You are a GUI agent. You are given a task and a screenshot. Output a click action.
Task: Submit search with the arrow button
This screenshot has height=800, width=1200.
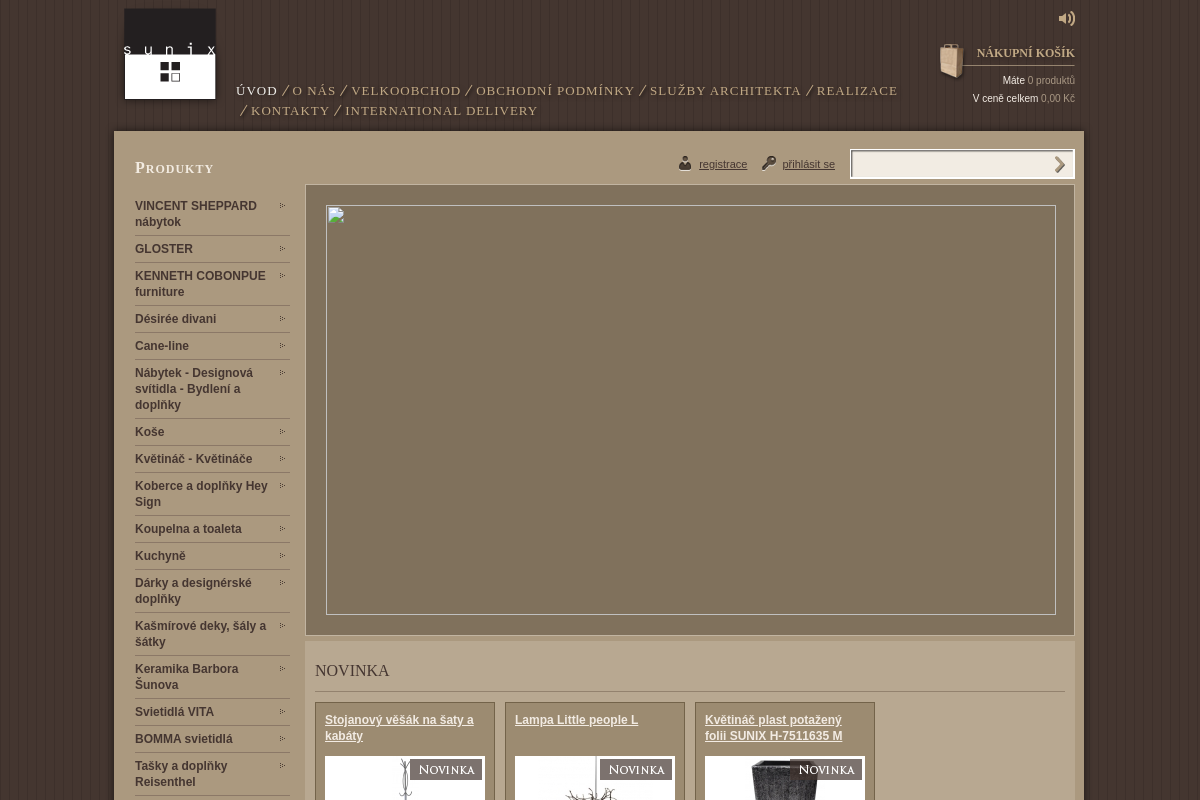(1059, 164)
